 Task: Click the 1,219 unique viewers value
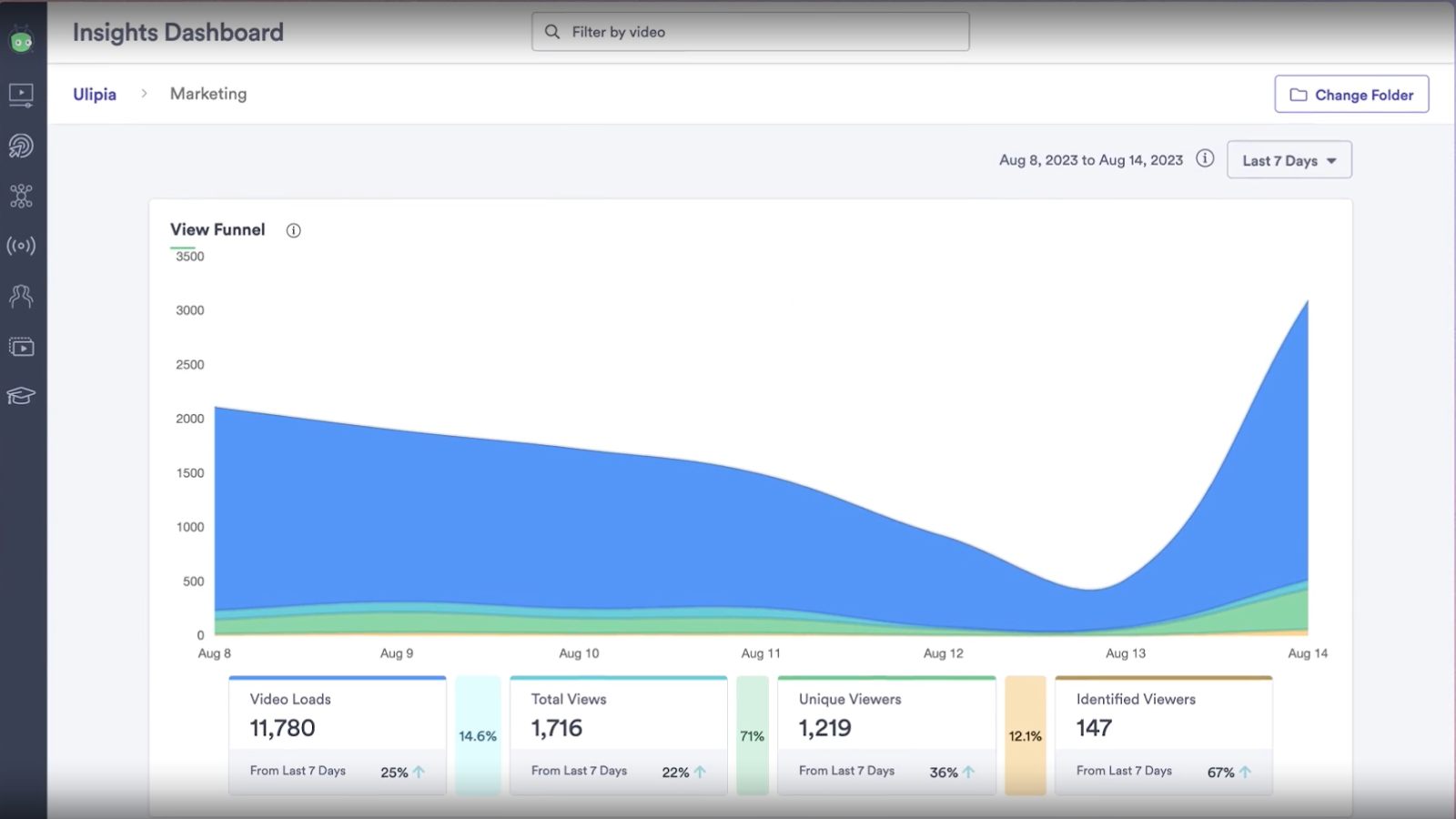tap(825, 728)
